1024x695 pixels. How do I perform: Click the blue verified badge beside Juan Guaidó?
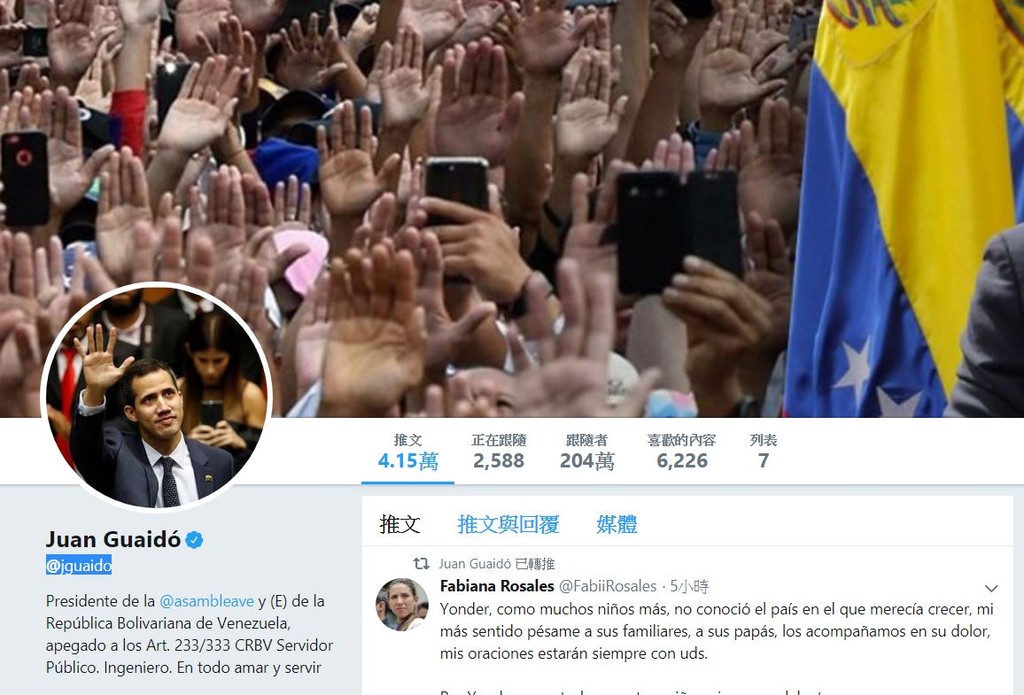coord(194,540)
